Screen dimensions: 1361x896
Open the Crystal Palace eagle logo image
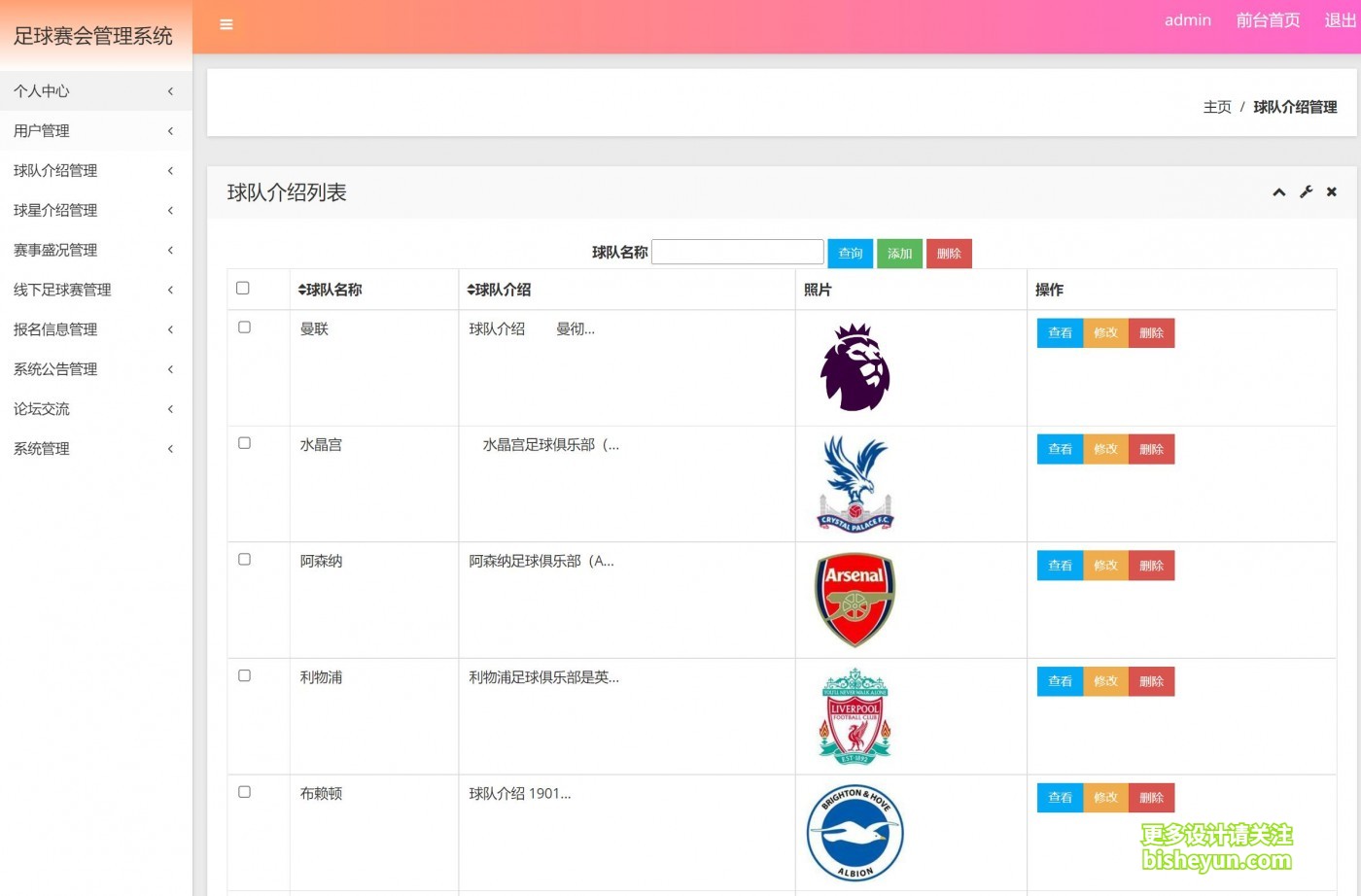coord(855,484)
